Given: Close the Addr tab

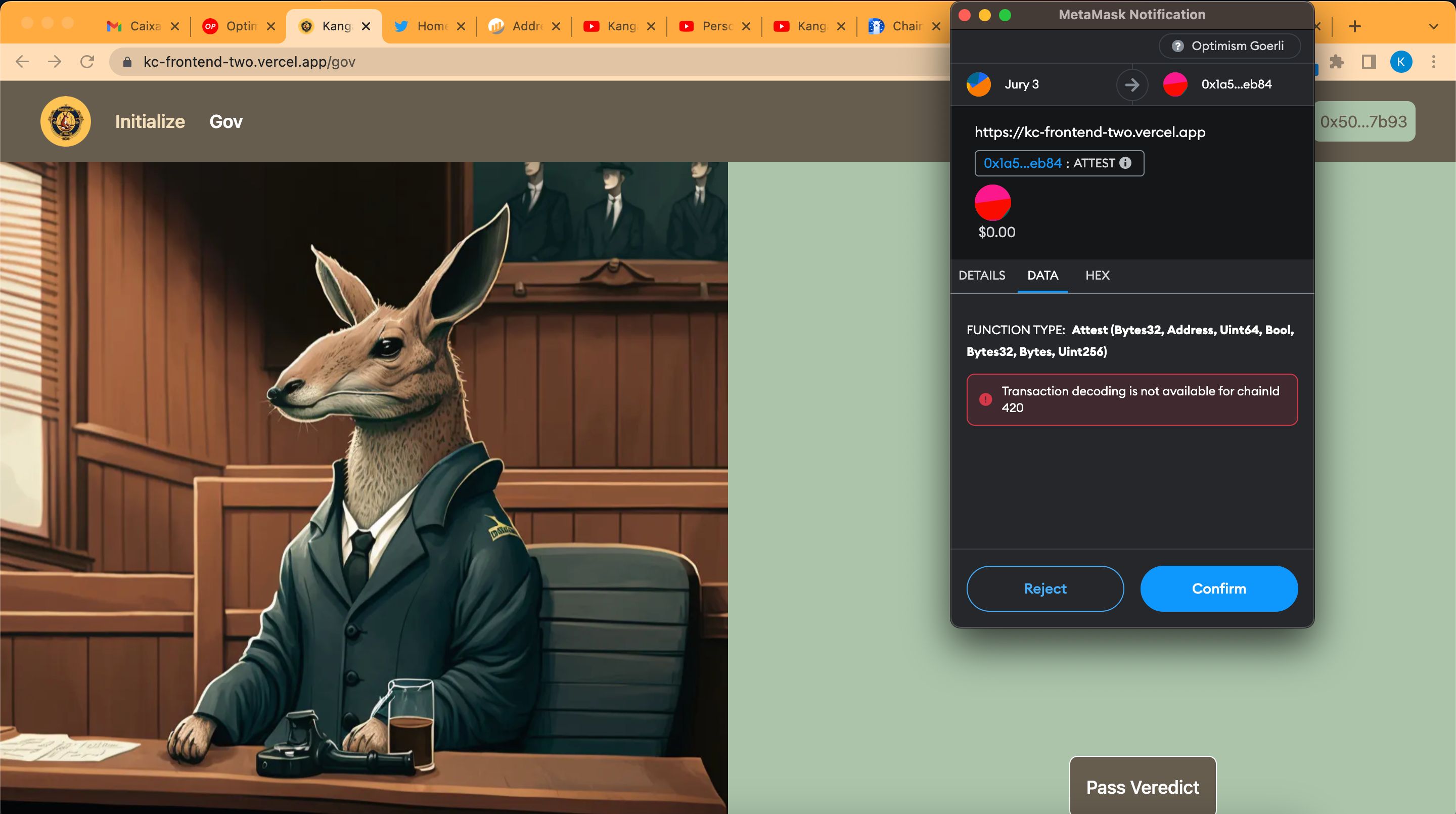Looking at the screenshot, I should point(556,26).
